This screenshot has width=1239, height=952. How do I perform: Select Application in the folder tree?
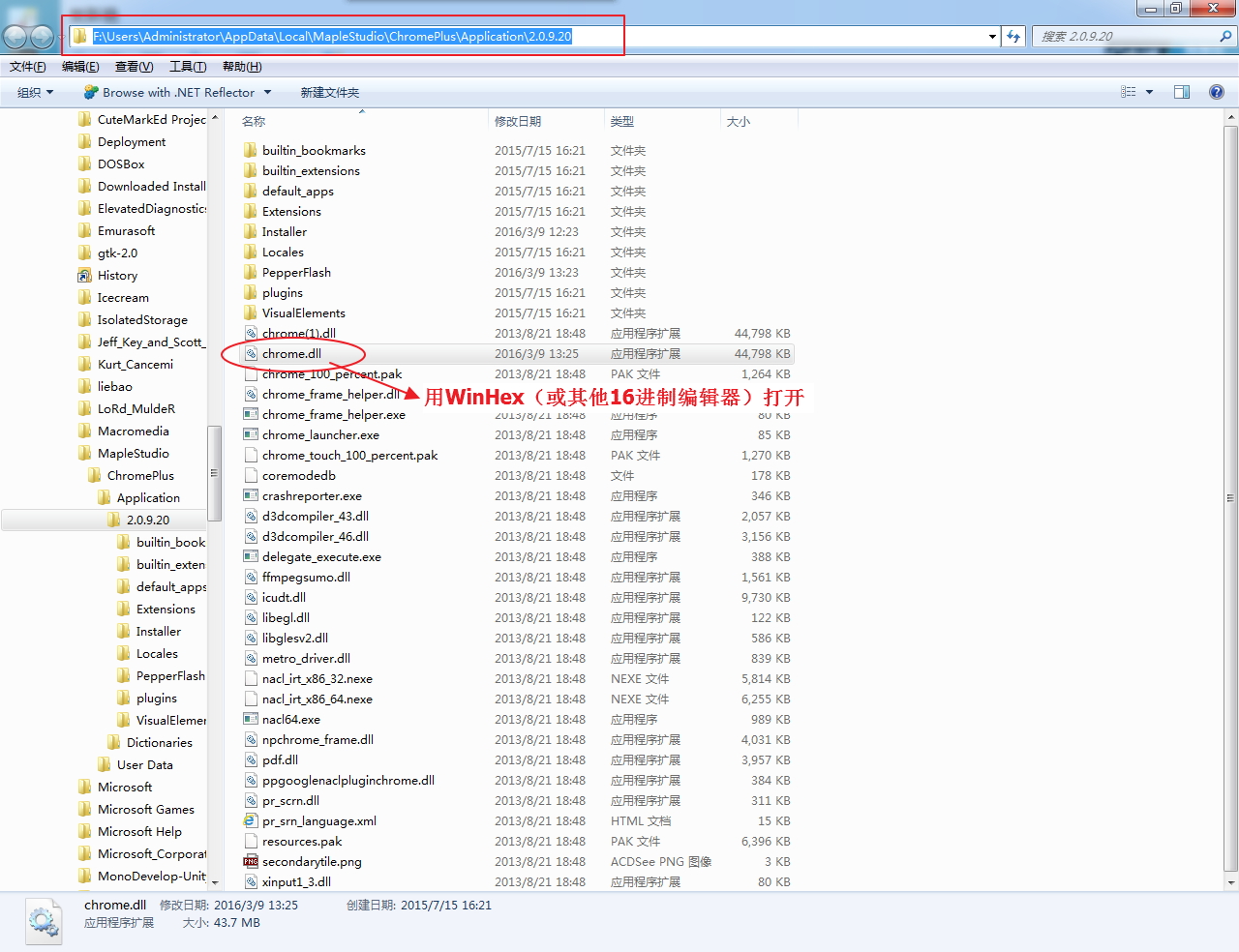(x=149, y=498)
